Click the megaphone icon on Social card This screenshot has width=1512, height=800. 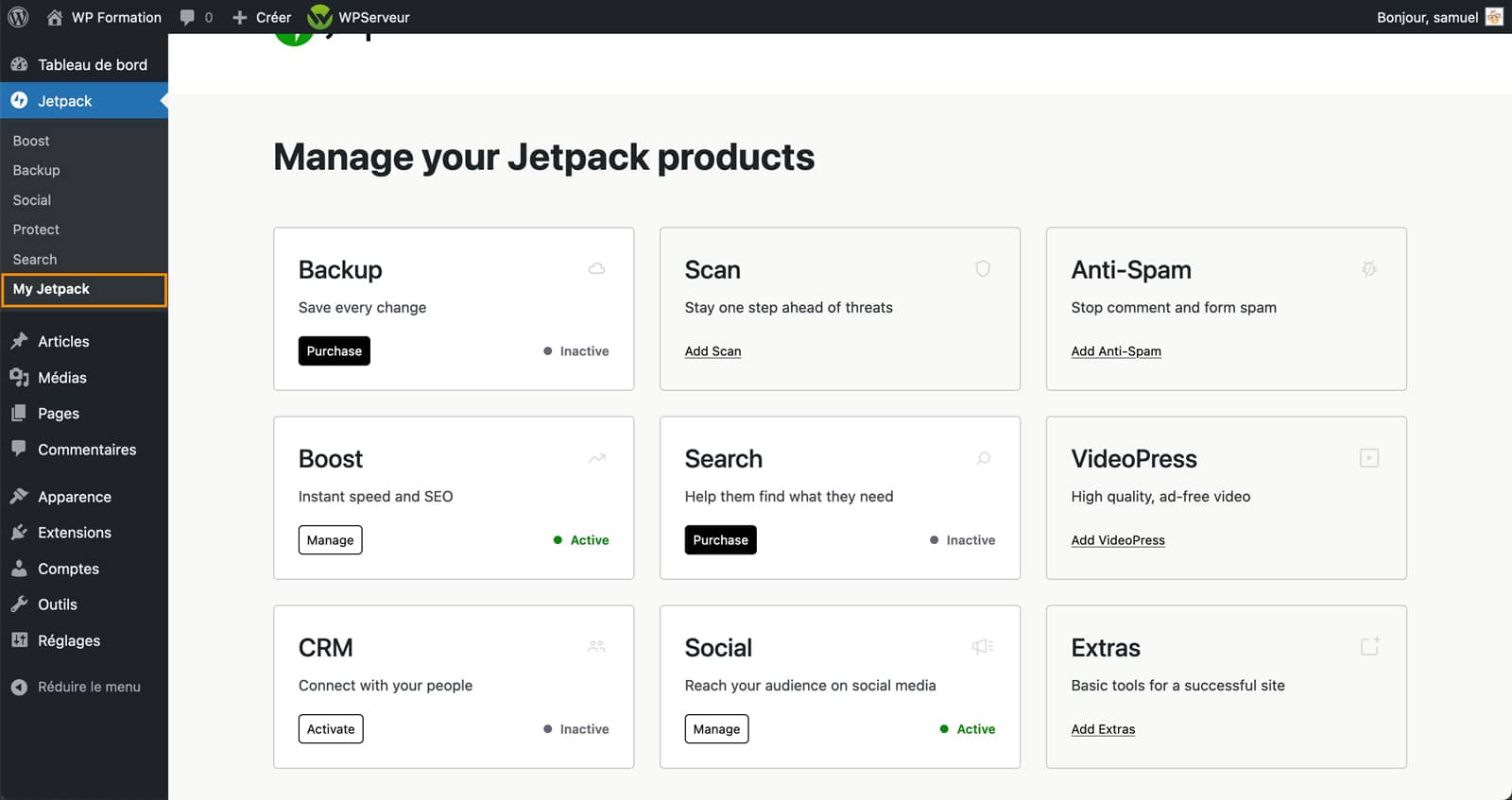tap(983, 647)
